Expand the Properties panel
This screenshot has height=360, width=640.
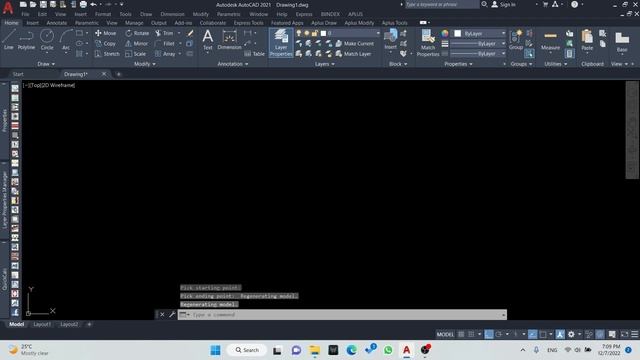(458, 64)
